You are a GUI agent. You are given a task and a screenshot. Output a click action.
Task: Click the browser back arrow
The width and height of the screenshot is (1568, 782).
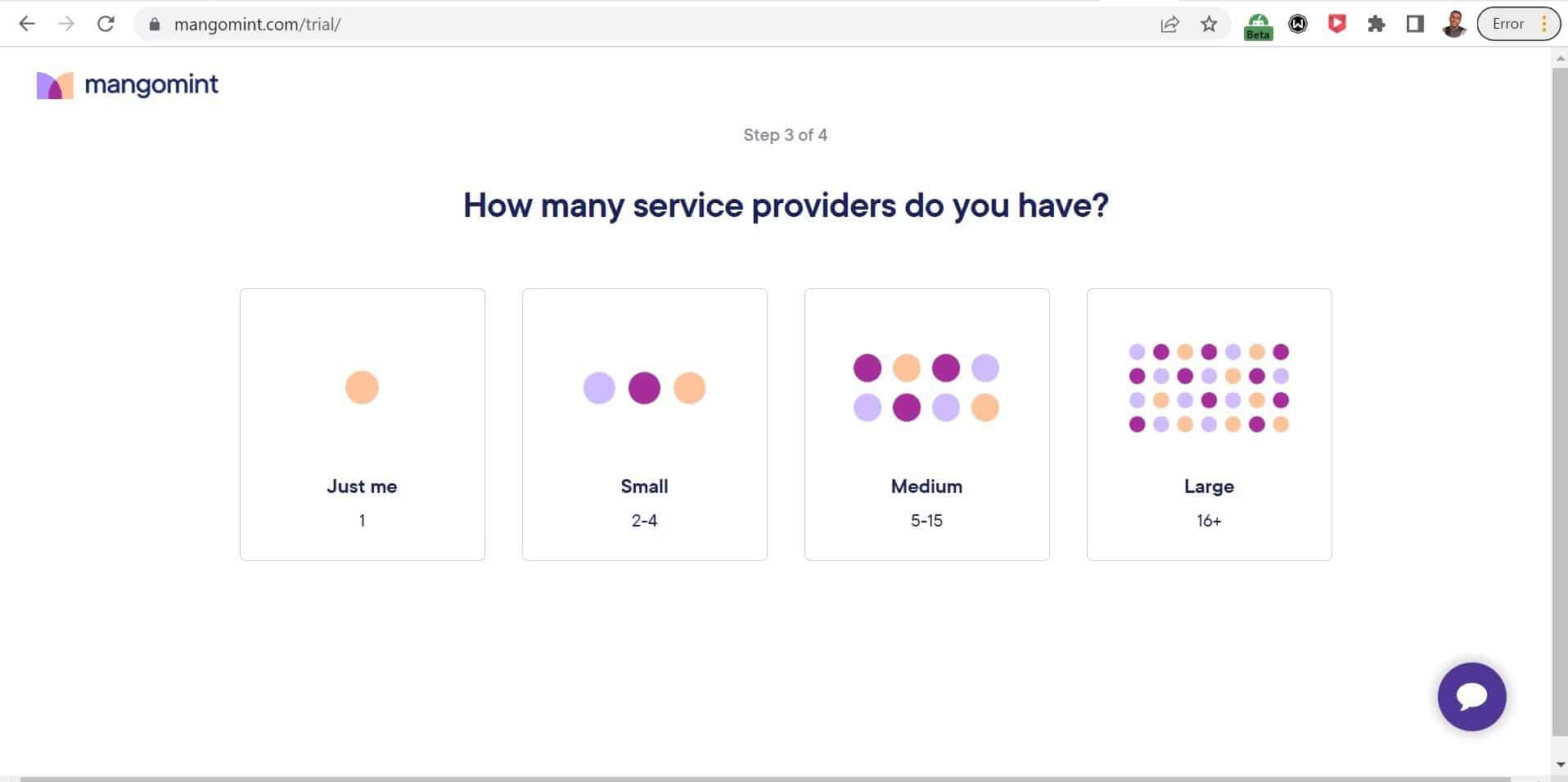pos(27,24)
